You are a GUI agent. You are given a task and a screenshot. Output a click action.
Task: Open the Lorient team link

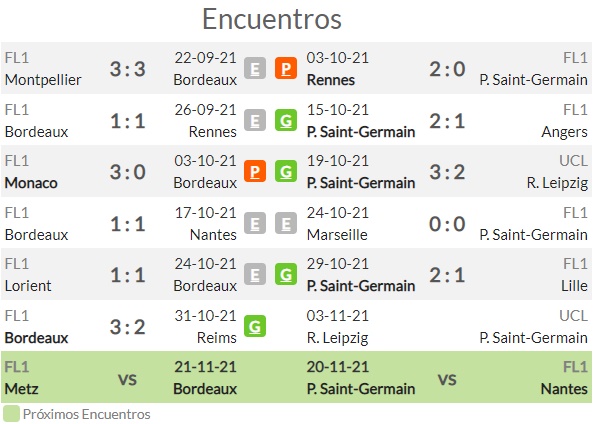[28, 286]
